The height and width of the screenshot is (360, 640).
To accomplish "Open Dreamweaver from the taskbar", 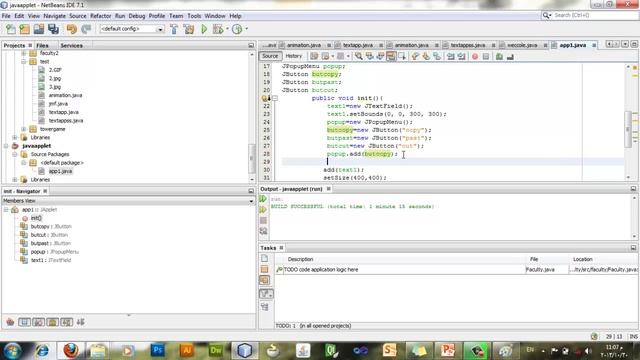I will pos(216,350).
